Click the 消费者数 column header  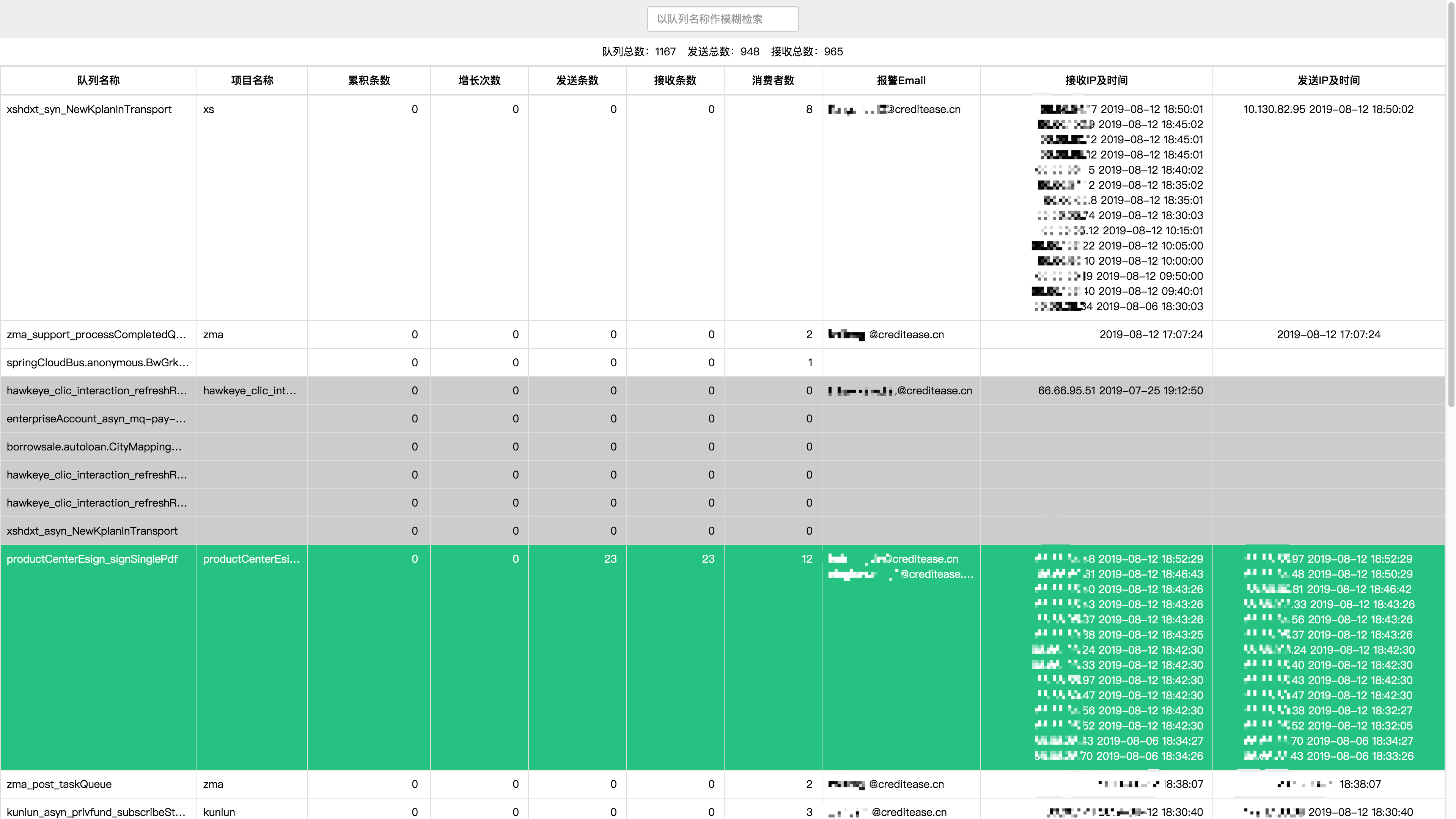click(x=773, y=80)
